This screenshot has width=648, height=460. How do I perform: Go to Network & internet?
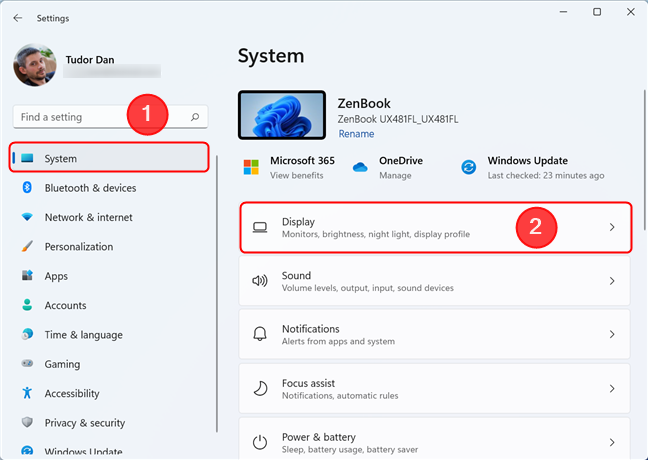(109, 217)
